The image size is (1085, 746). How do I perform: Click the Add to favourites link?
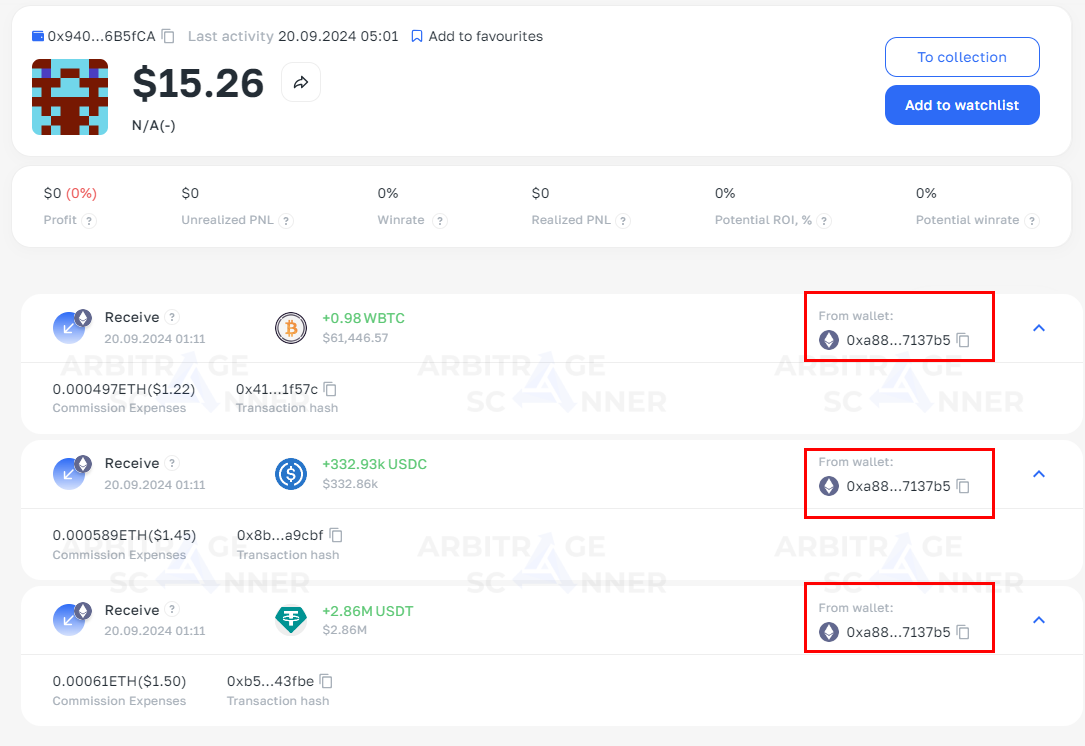(x=485, y=36)
